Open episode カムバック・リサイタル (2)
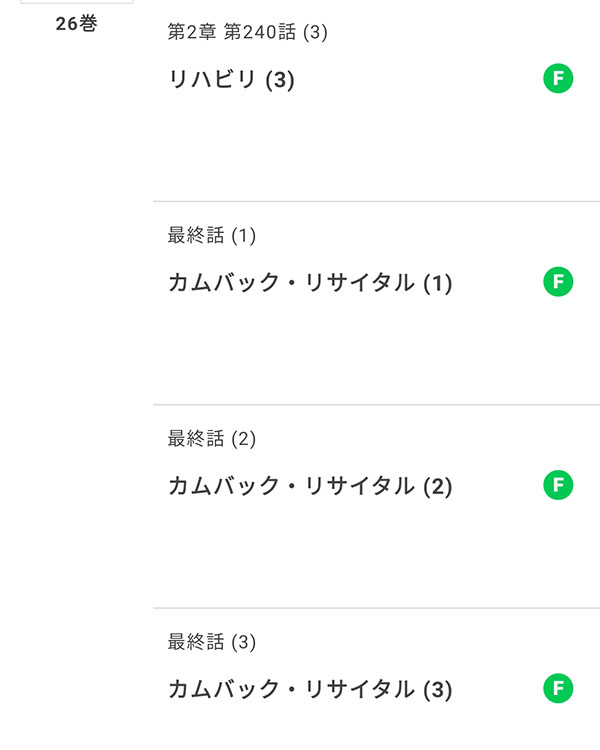Image resolution: width=600 pixels, height=750 pixels. click(x=310, y=486)
